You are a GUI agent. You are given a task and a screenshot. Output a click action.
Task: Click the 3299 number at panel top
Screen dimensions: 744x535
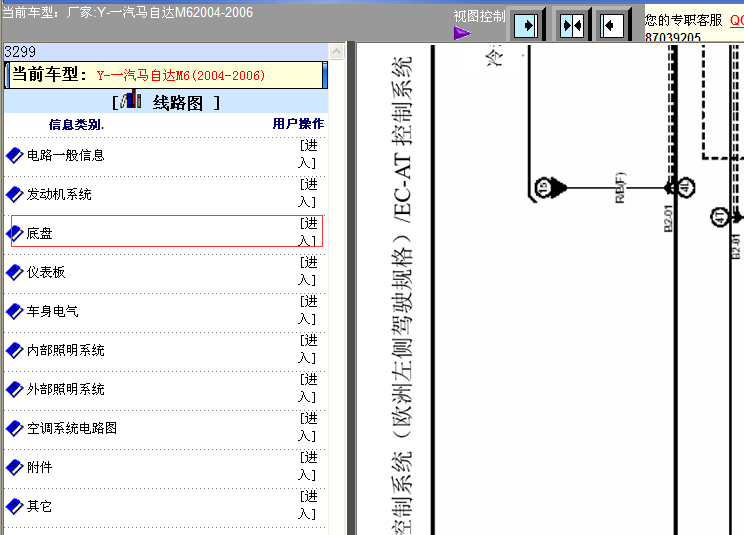coord(20,52)
